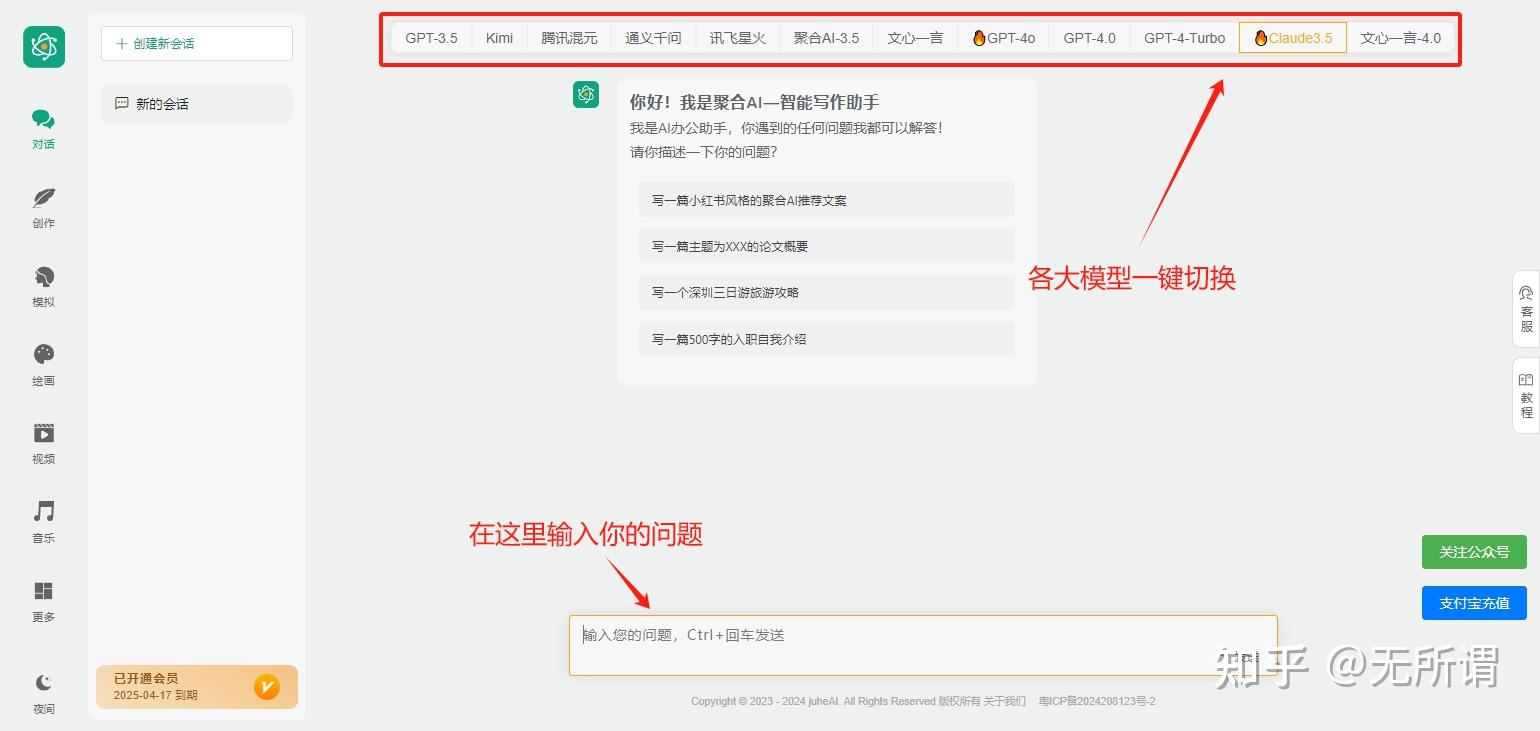Open the 创作 (Creation) sidebar icon
Screen dimensions: 1540x731
tap(43, 205)
